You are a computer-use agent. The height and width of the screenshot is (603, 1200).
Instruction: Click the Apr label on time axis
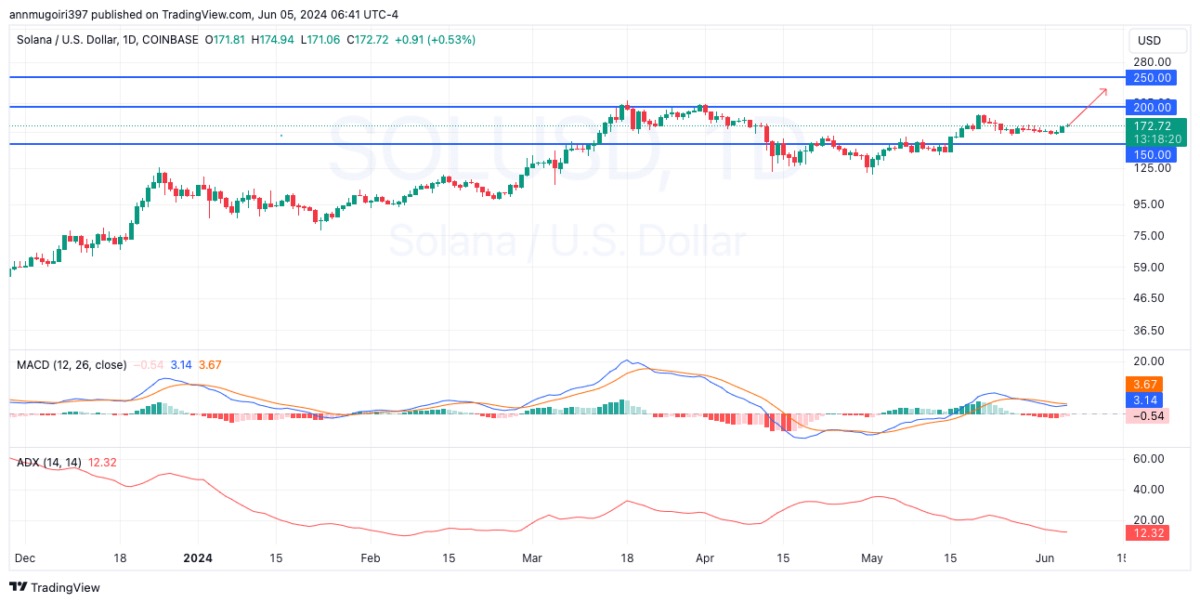pos(704,557)
